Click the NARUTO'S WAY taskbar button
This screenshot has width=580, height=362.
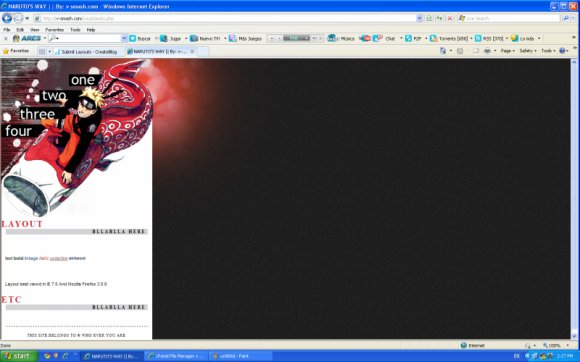pyautogui.click(x=112, y=356)
